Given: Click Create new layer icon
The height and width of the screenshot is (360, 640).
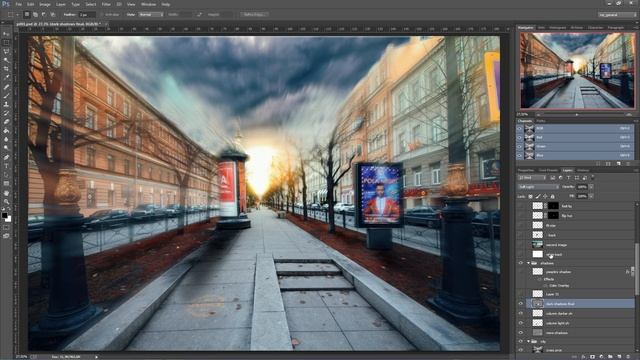Looking at the screenshot, I should coord(619,357).
